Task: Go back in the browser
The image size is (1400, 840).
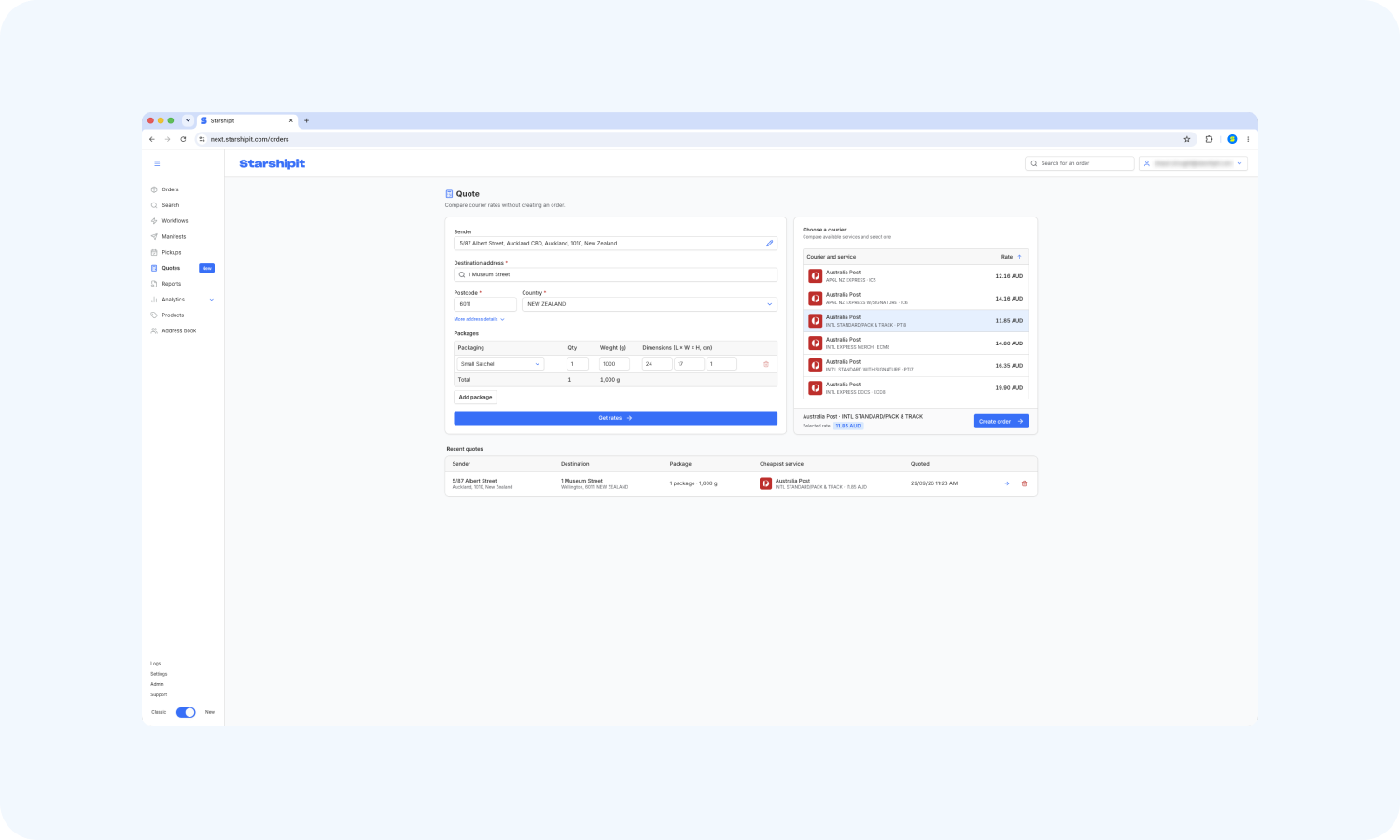Action: point(152,139)
